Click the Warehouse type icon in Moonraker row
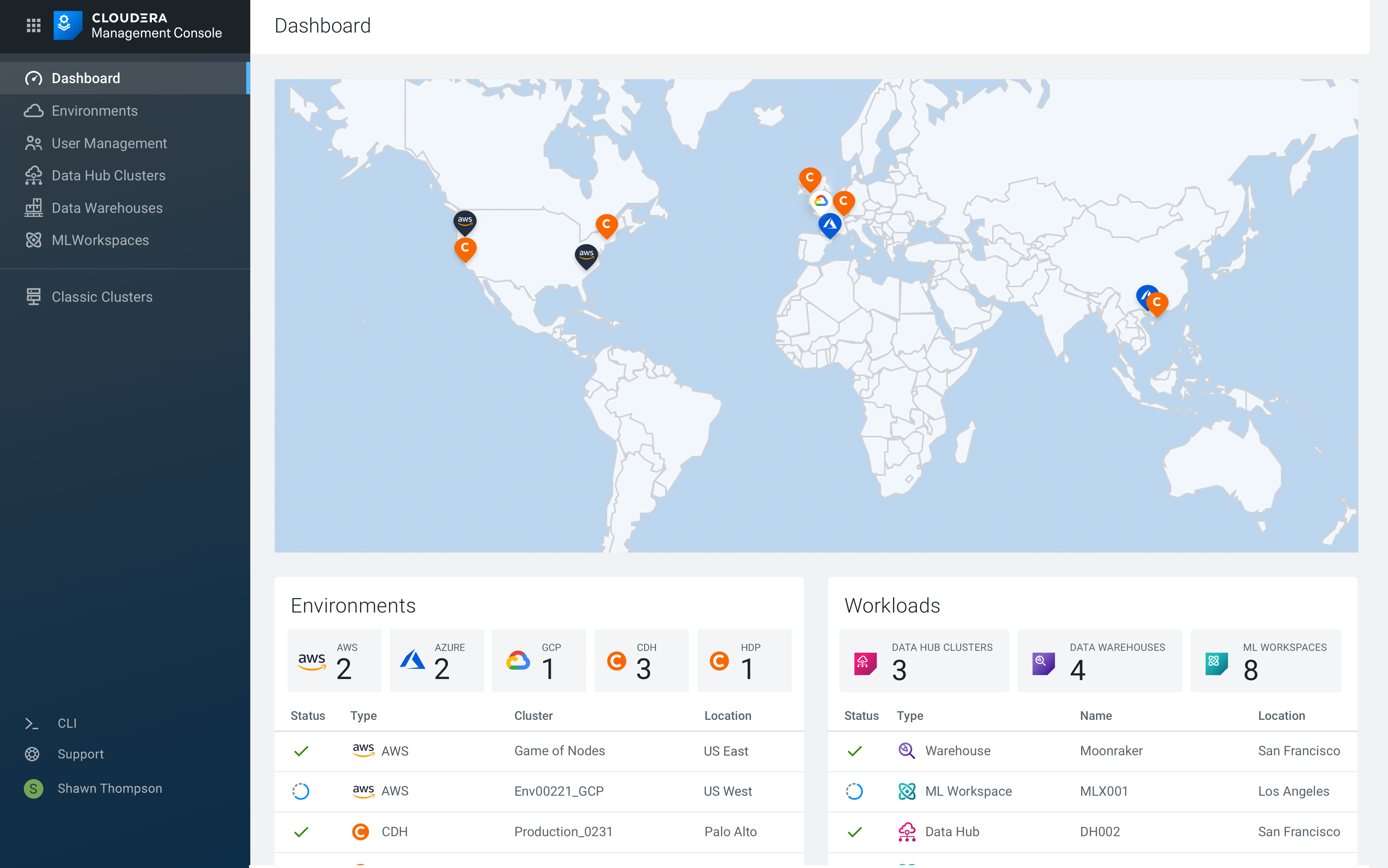Screen dimensions: 1388x868 click(906, 750)
